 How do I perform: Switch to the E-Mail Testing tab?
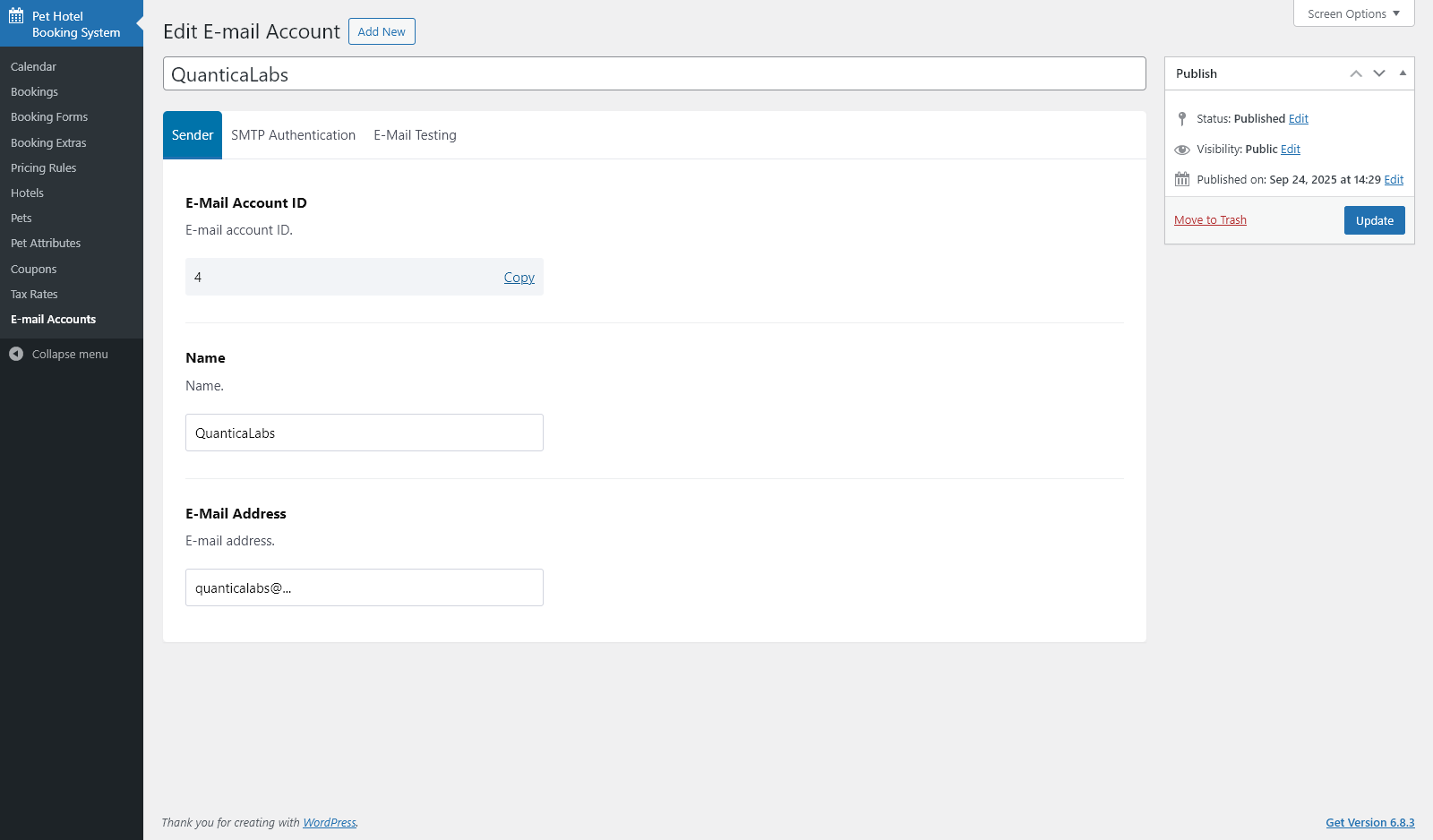click(415, 135)
